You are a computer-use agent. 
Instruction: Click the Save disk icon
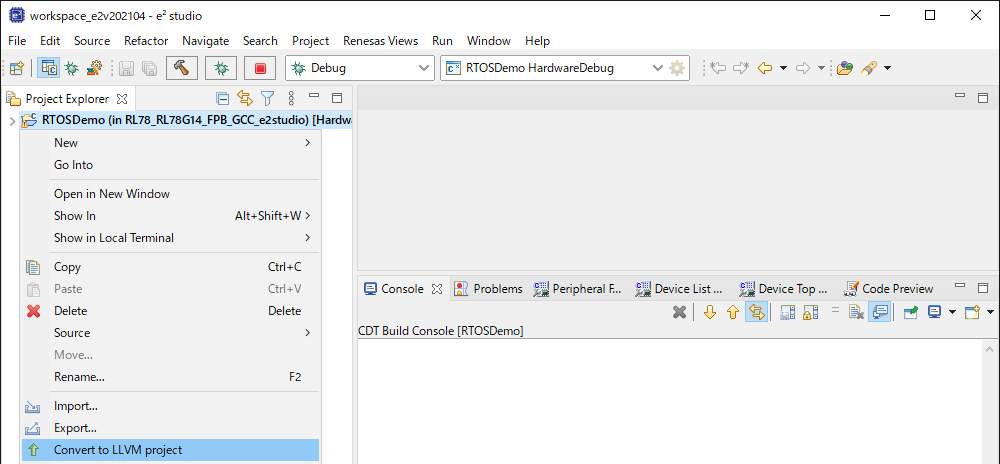(x=126, y=68)
